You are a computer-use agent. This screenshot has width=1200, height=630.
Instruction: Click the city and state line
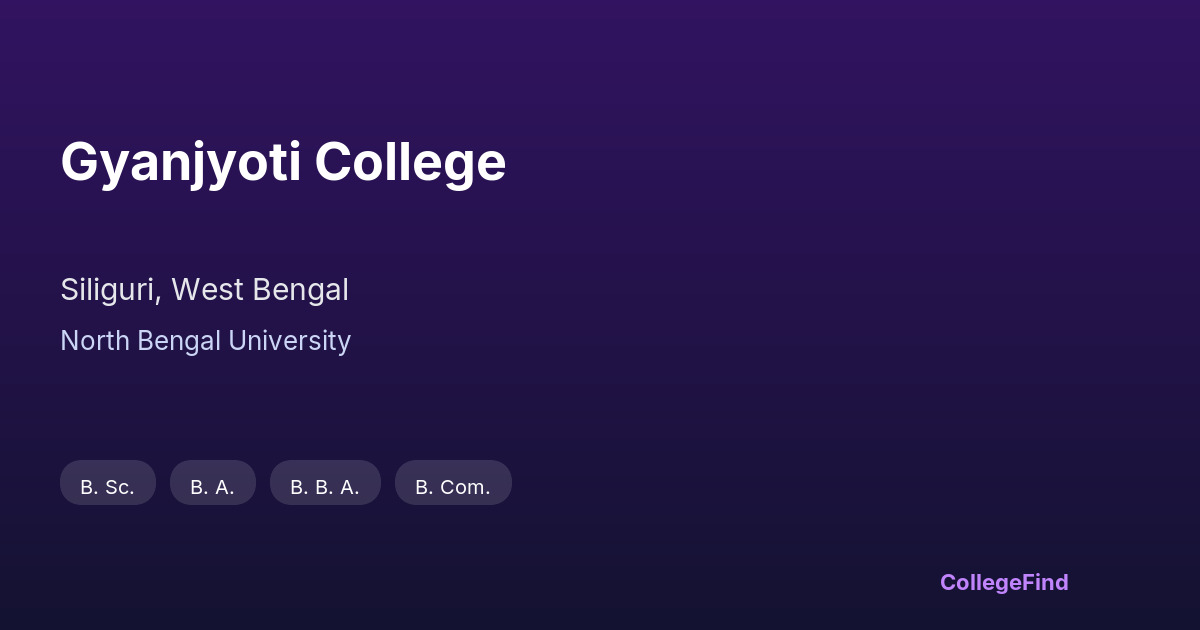coord(204,290)
